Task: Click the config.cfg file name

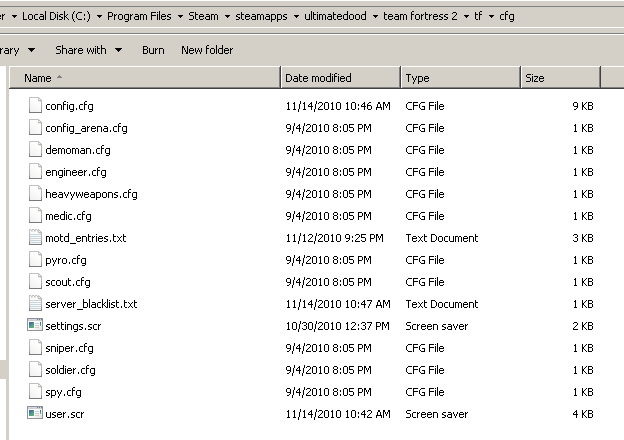Action: click(69, 106)
